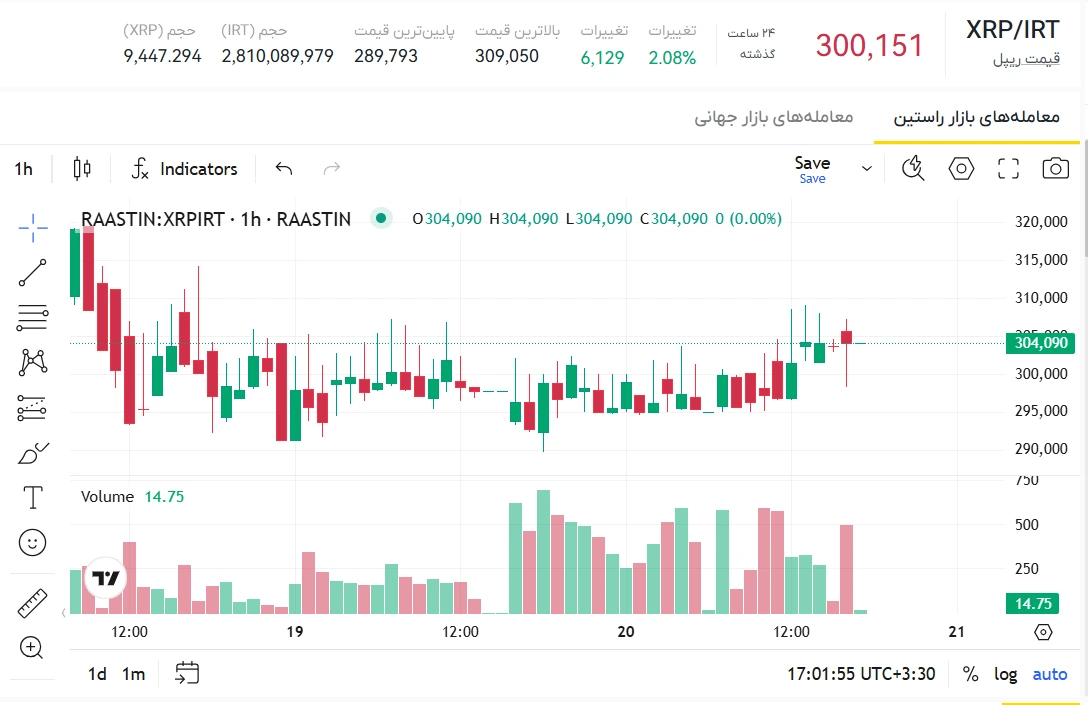Click the 14.75 volume axis label
The width and height of the screenshot is (1088, 705).
[1032, 604]
